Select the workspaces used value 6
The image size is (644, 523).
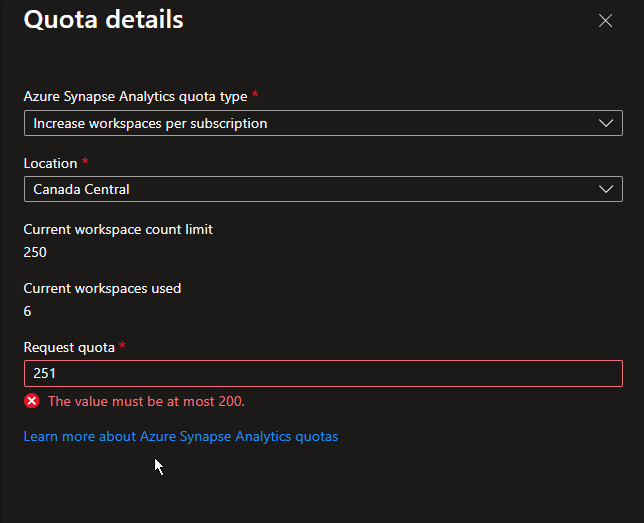point(27,311)
